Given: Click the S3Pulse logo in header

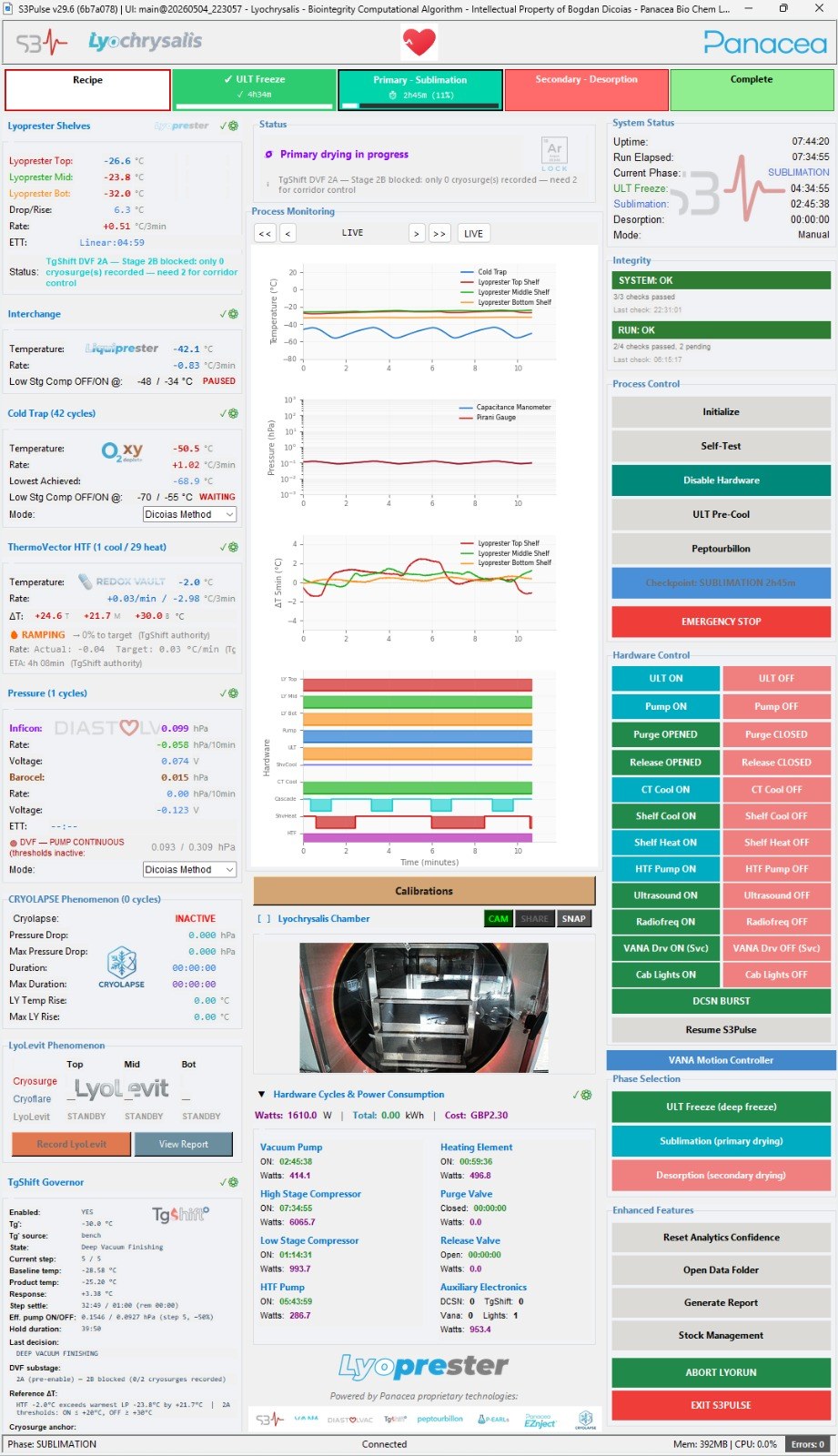Looking at the screenshot, I should [43, 42].
